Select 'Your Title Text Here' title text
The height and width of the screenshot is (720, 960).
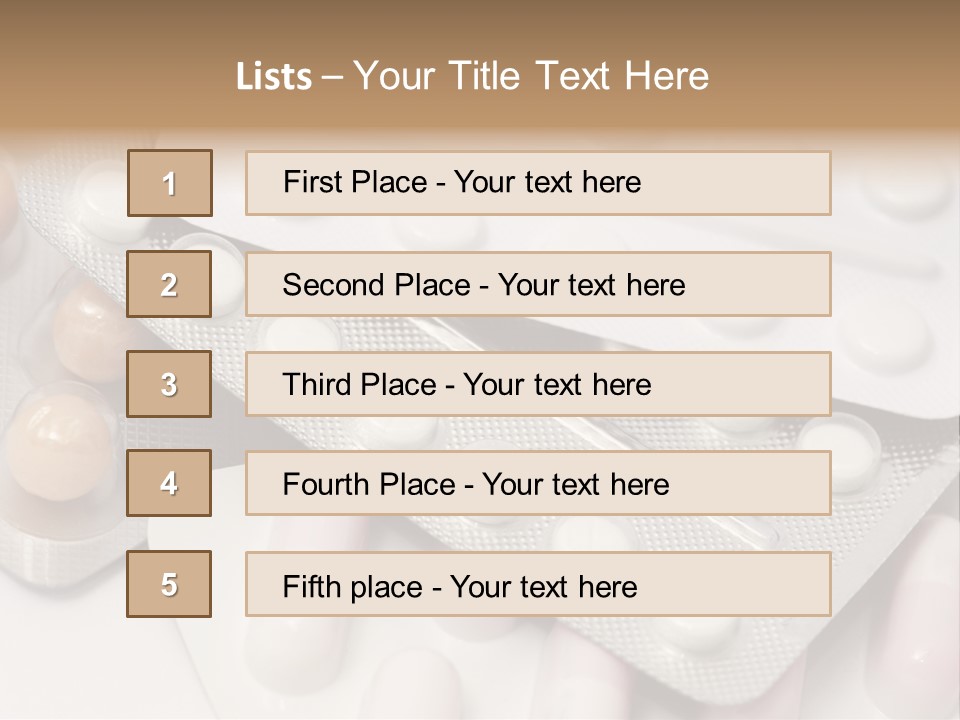click(531, 76)
